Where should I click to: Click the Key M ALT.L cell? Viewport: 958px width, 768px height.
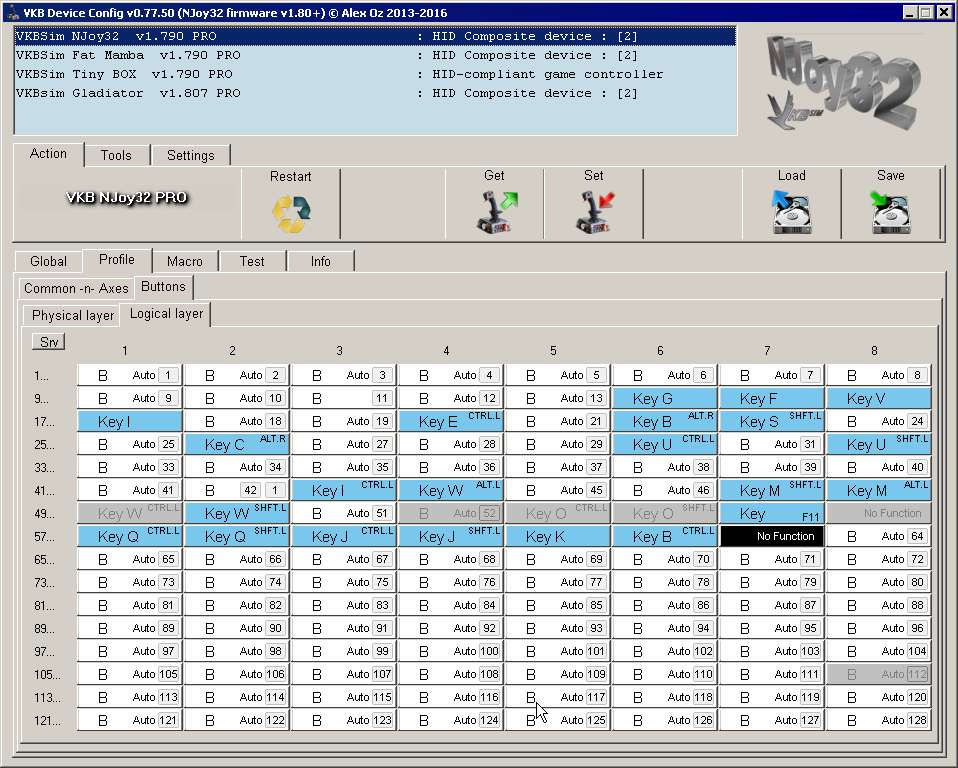(x=879, y=490)
